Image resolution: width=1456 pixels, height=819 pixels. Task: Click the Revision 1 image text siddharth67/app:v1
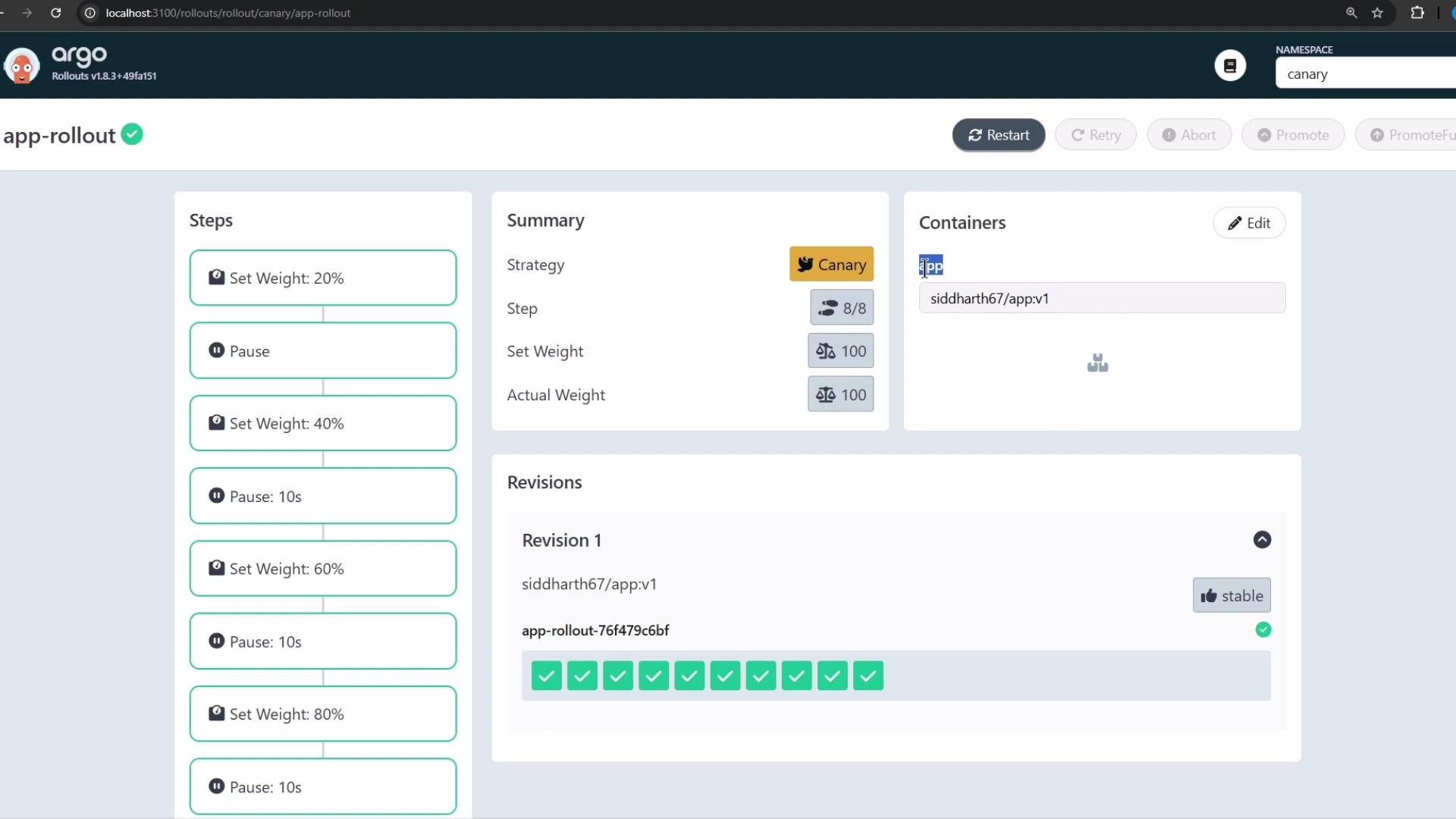[589, 585]
